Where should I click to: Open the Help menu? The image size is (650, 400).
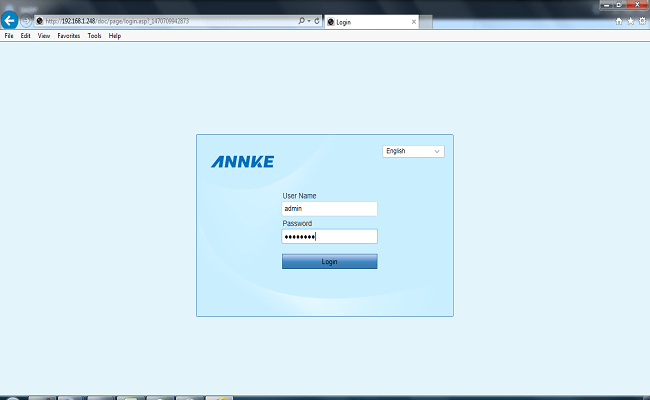(114, 35)
